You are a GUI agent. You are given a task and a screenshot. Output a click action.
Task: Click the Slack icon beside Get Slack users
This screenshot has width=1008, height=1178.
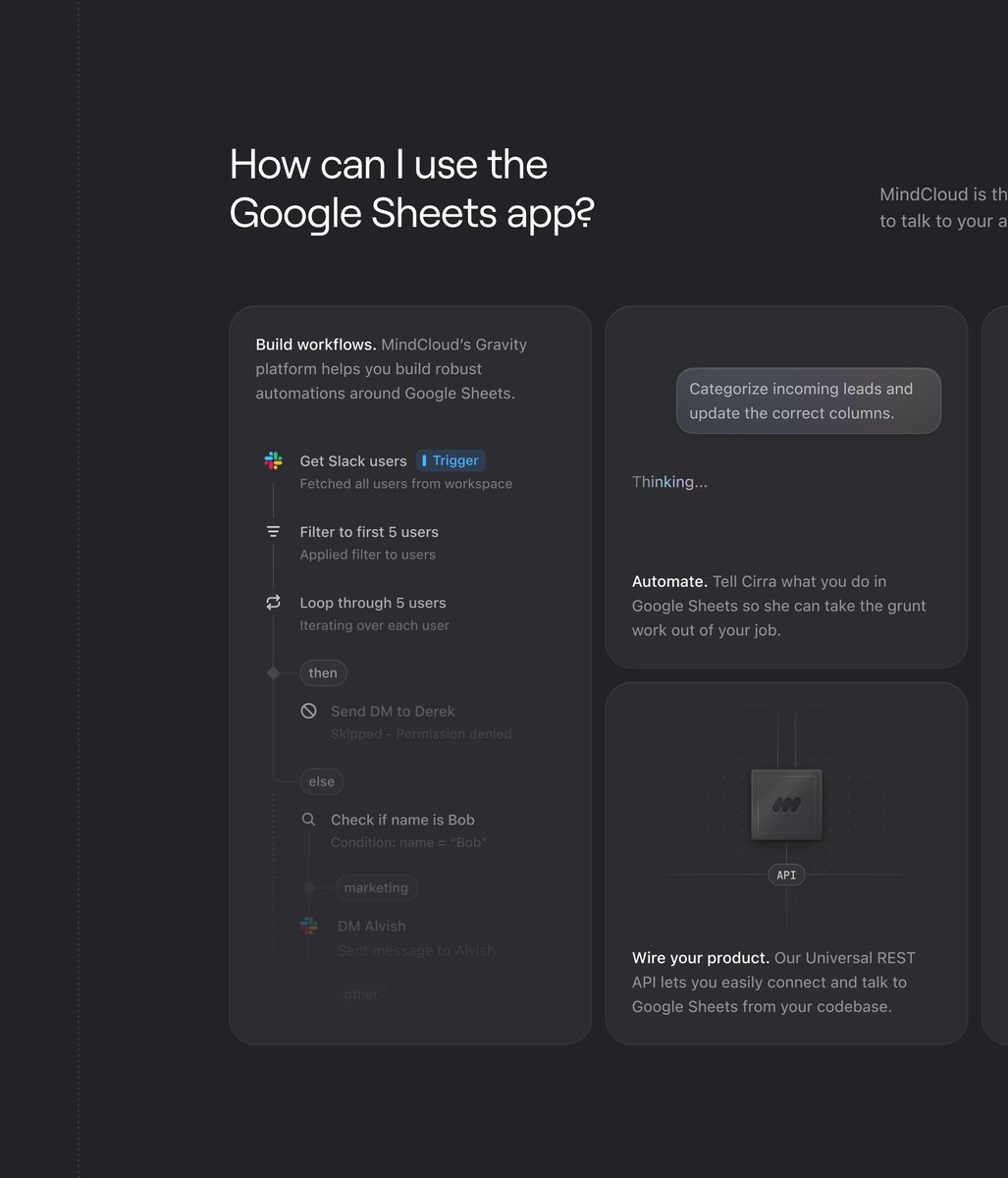point(274,460)
